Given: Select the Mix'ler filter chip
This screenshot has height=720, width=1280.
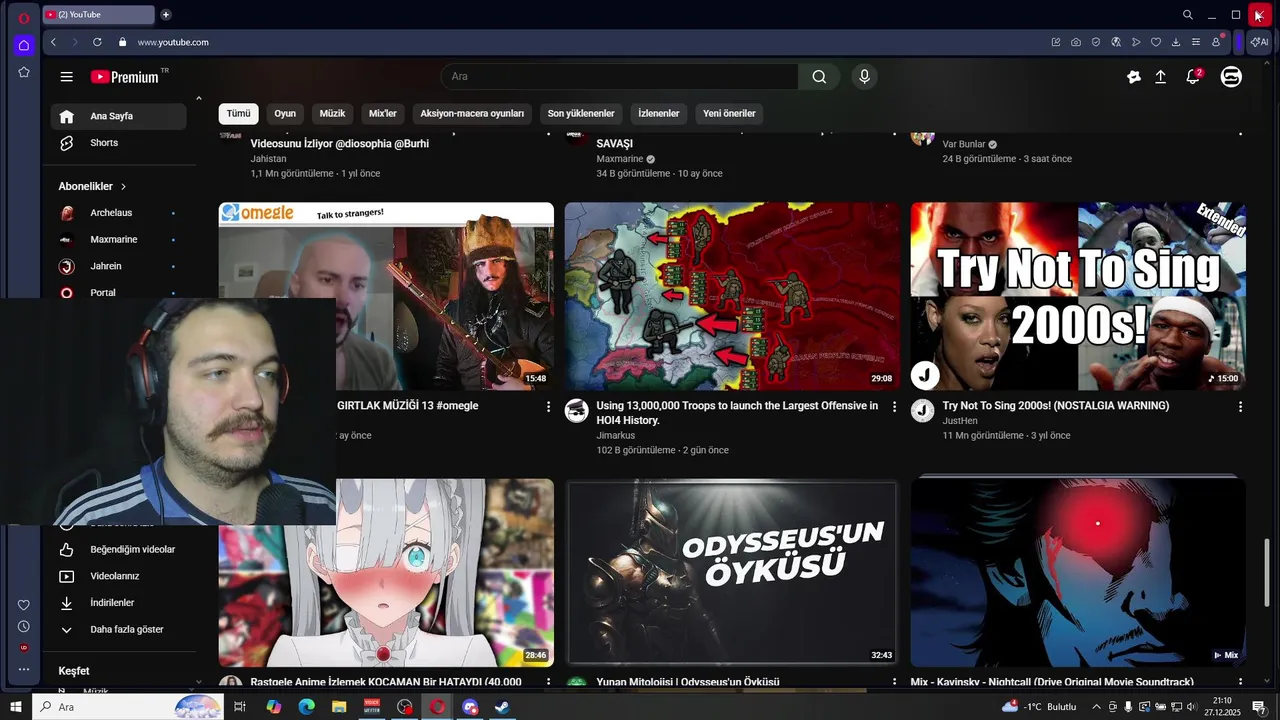Looking at the screenshot, I should click(x=383, y=114).
